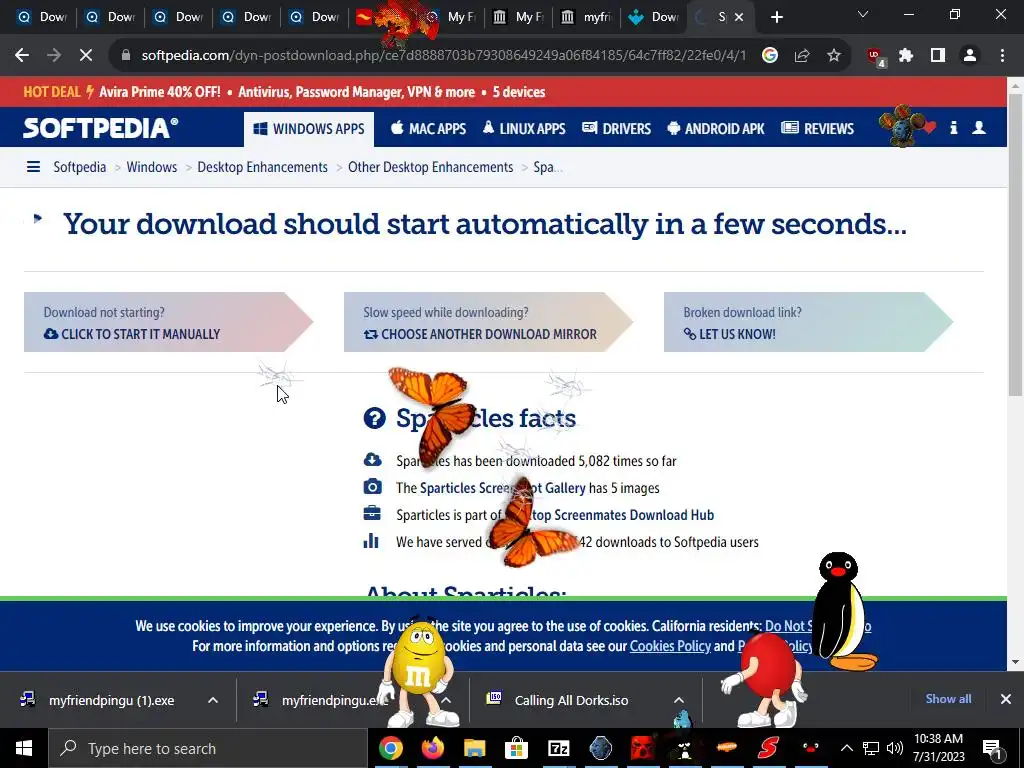
Task: Expand options for myfriendpingu (1).exe download
Action: [x=213, y=700]
